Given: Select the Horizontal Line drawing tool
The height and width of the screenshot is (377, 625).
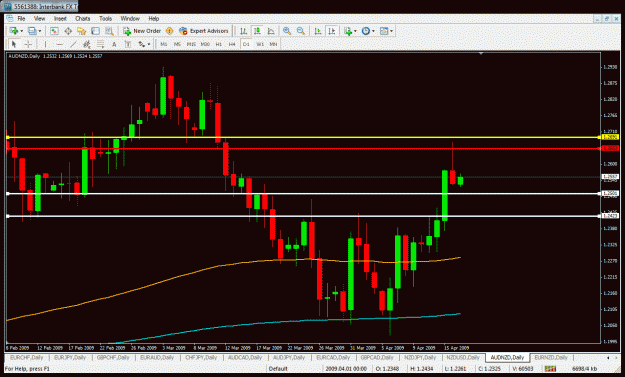Looking at the screenshot, I should click(59, 44).
